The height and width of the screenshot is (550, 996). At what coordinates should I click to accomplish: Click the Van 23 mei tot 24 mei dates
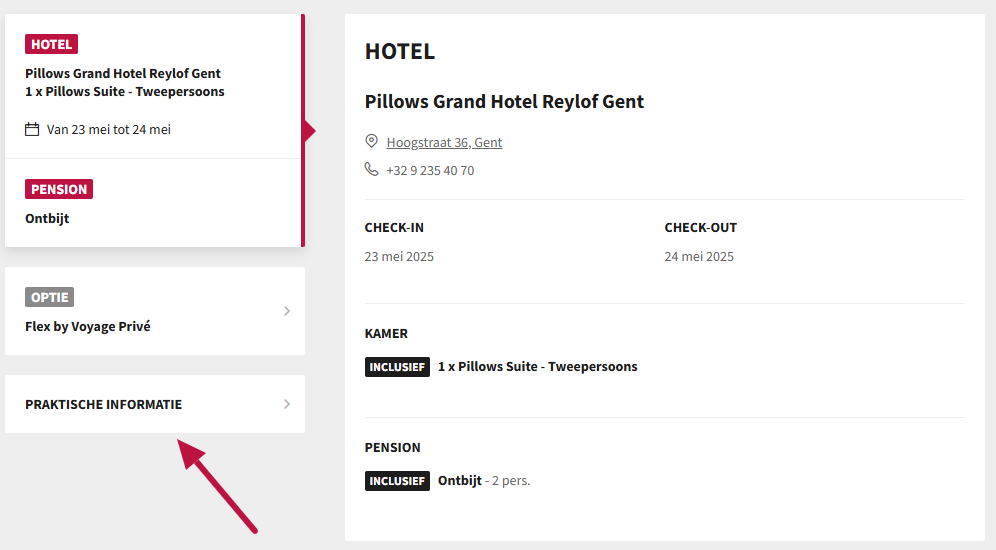pyautogui.click(x=109, y=130)
